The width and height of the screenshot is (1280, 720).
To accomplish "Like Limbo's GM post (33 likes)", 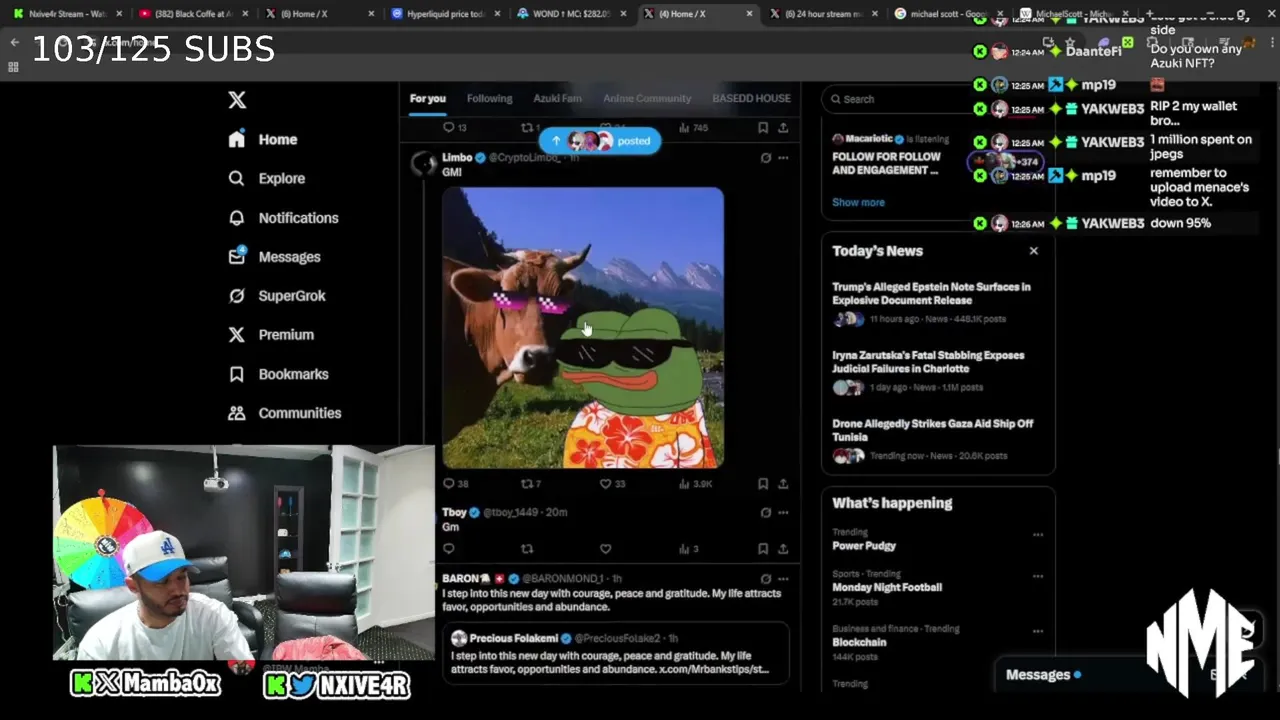I will coord(612,483).
